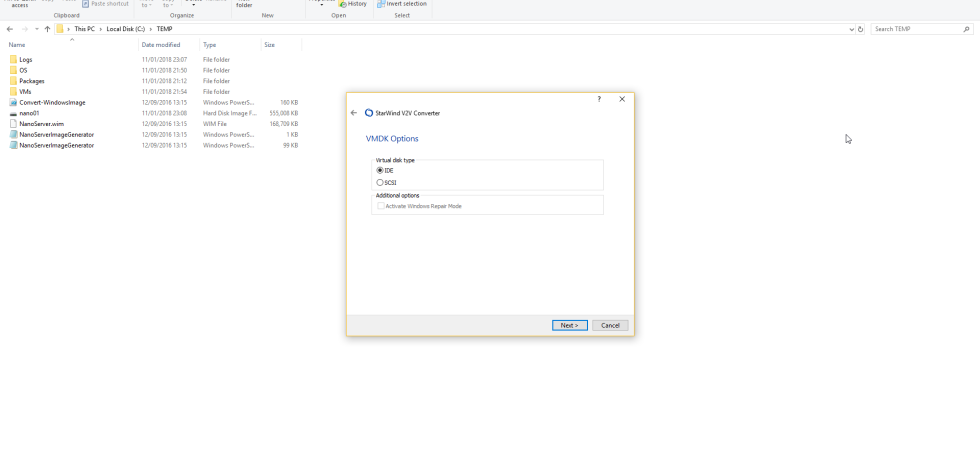Click TEMP in the address breadcrumb
This screenshot has width=980, height=450.
pyautogui.click(x=164, y=29)
